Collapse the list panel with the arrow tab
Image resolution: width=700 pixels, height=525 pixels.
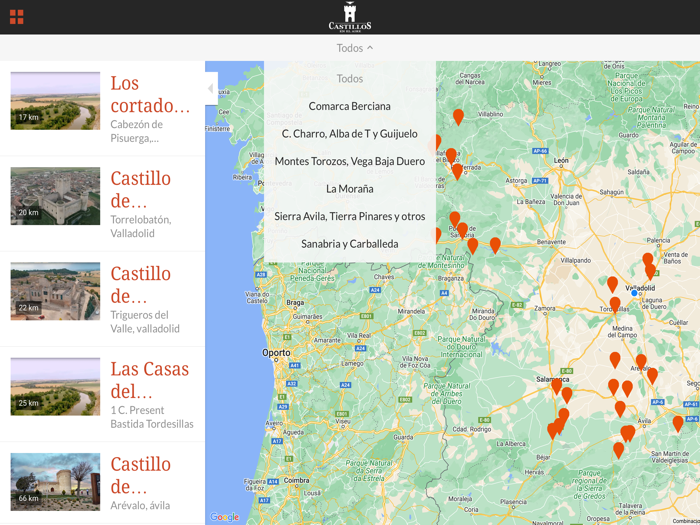click(211, 88)
